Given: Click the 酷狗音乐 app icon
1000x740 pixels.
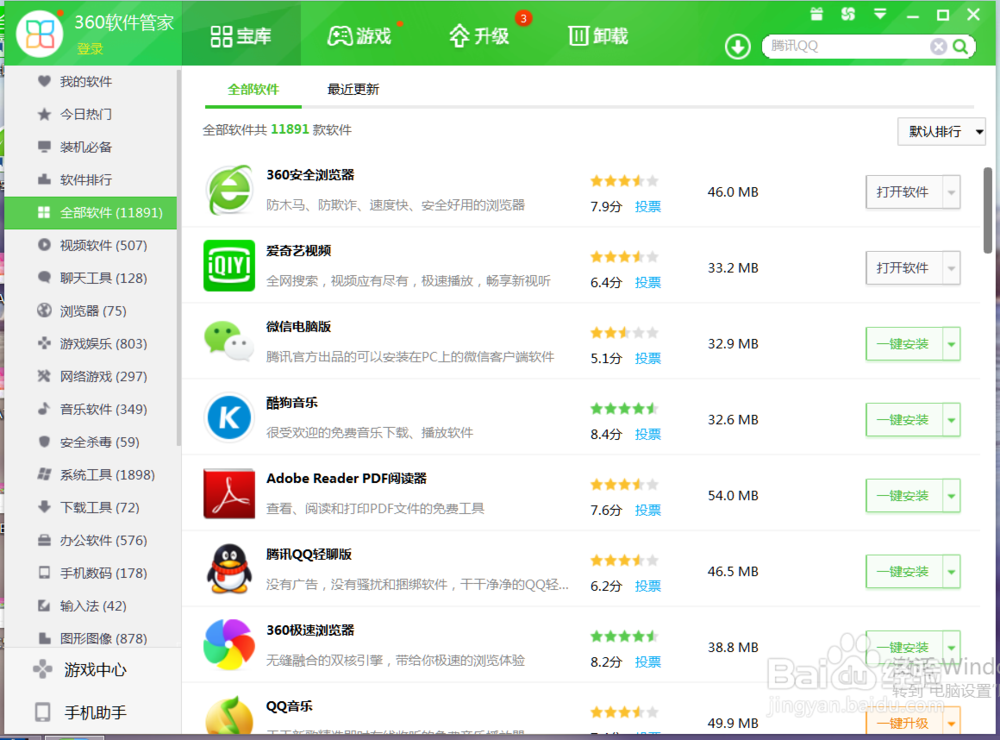Looking at the screenshot, I should coord(229,417).
